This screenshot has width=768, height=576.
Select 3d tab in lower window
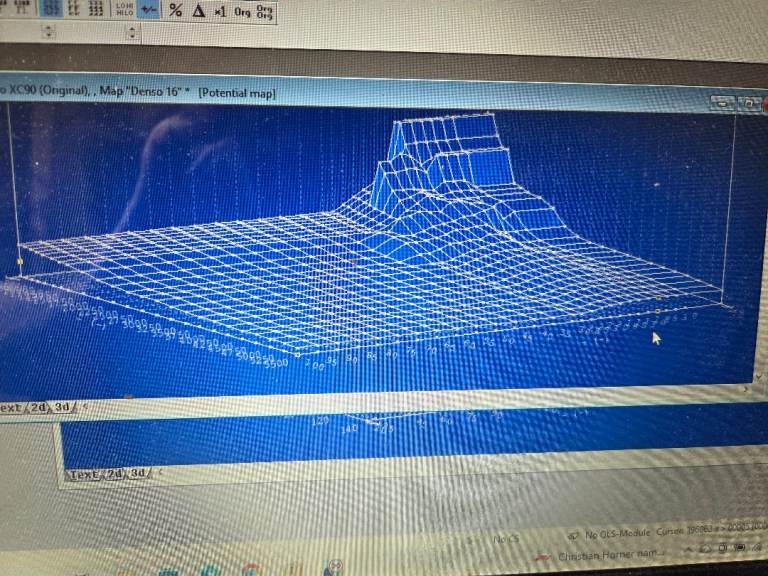coord(139,473)
